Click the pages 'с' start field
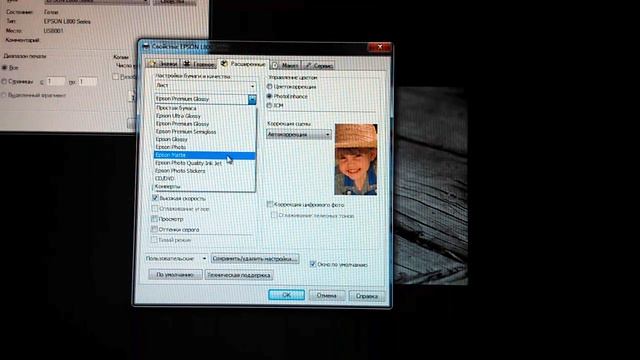Viewport: 640px width, 360px height. (x=56, y=82)
